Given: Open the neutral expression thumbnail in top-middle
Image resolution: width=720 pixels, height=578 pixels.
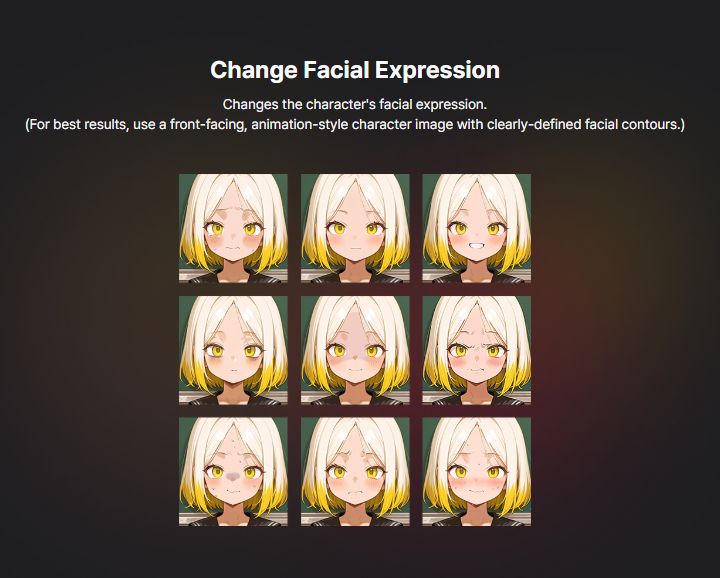Looking at the screenshot, I should (x=355, y=228).
